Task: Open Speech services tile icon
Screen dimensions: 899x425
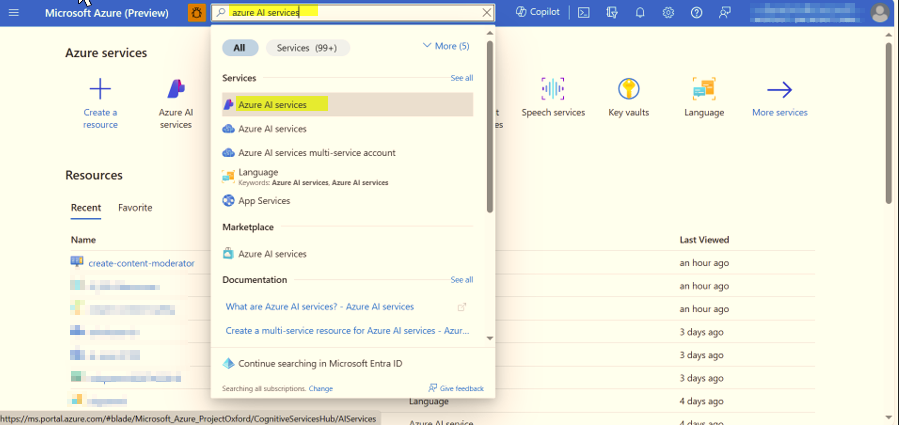Action: (553, 89)
